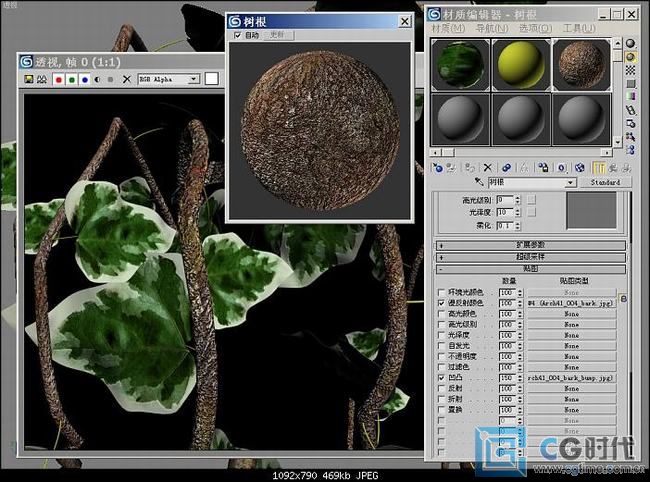Viewport: 650px width, 482px height.
Task: Enable the 高光颜色 map checkbox
Action: click(441, 314)
